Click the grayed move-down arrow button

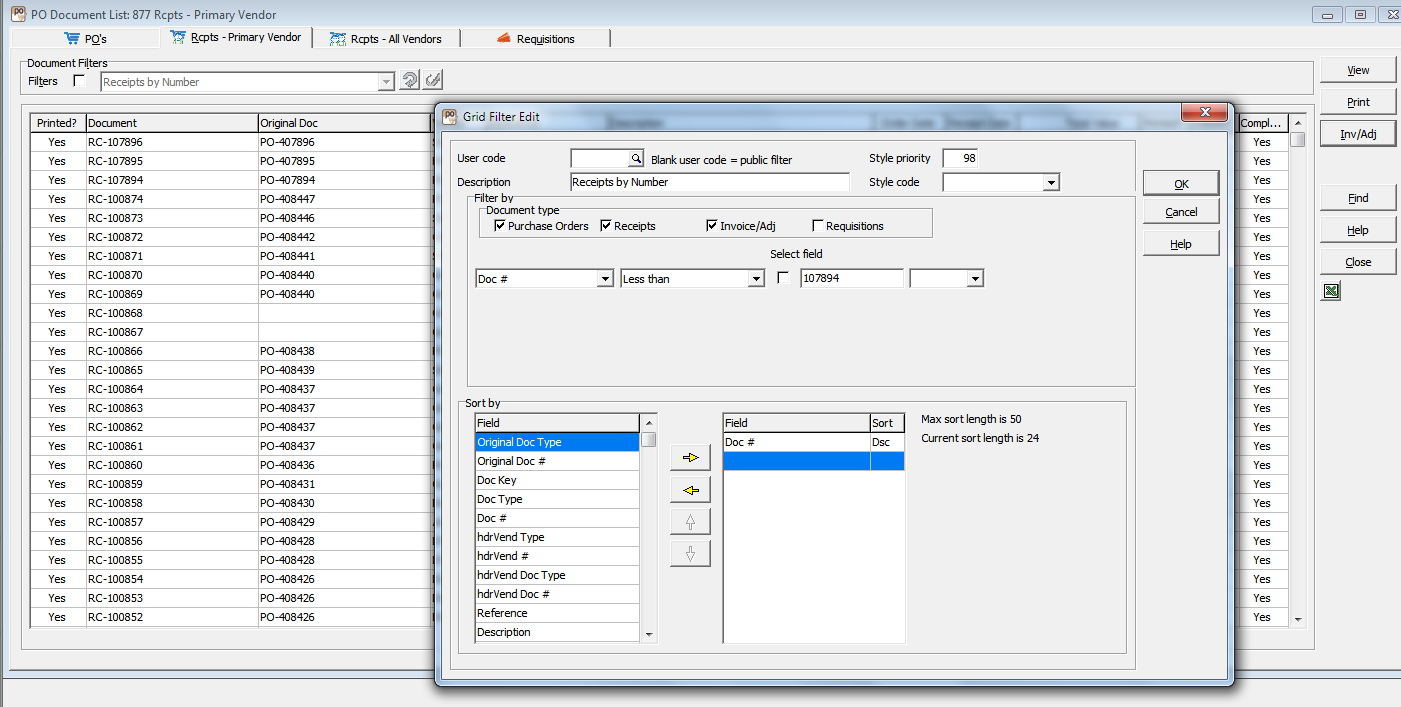coord(690,554)
